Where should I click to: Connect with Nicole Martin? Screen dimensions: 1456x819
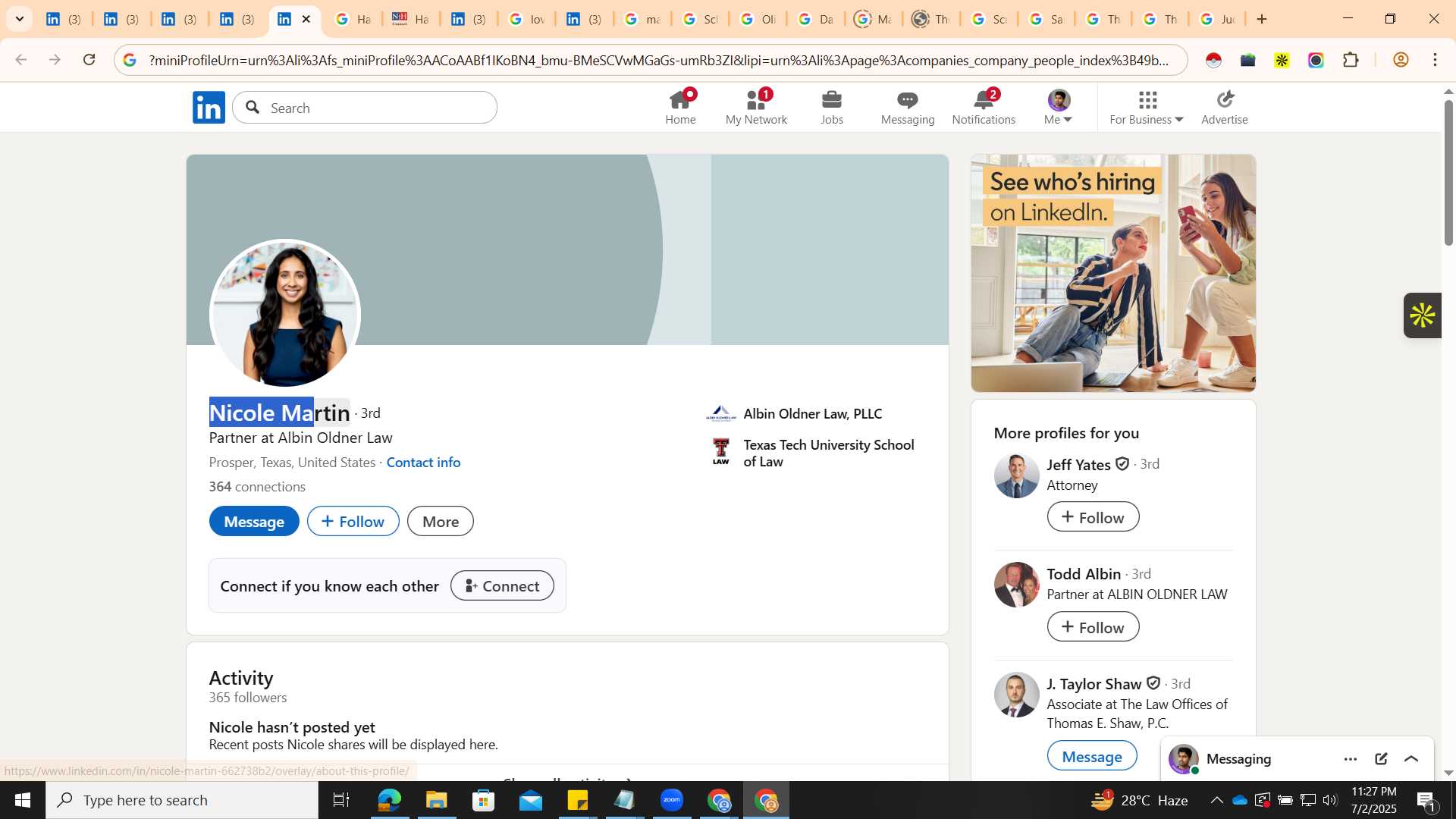tap(502, 586)
